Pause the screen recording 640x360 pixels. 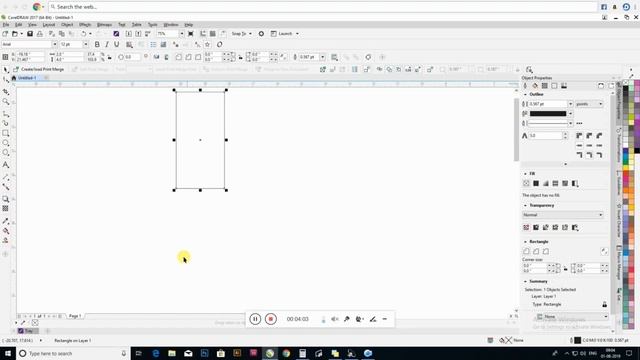point(255,319)
